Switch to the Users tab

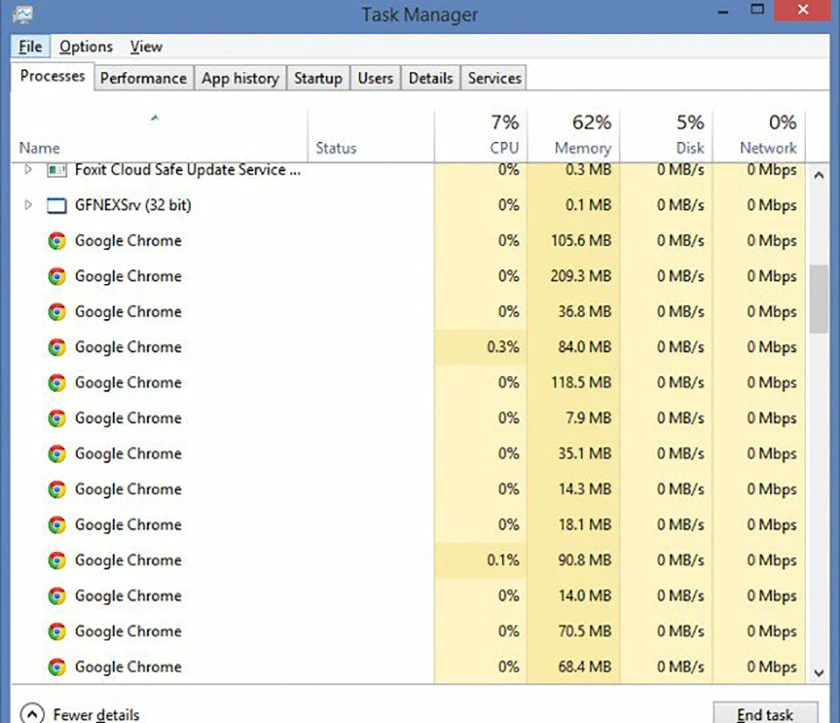pyautogui.click(x=375, y=78)
